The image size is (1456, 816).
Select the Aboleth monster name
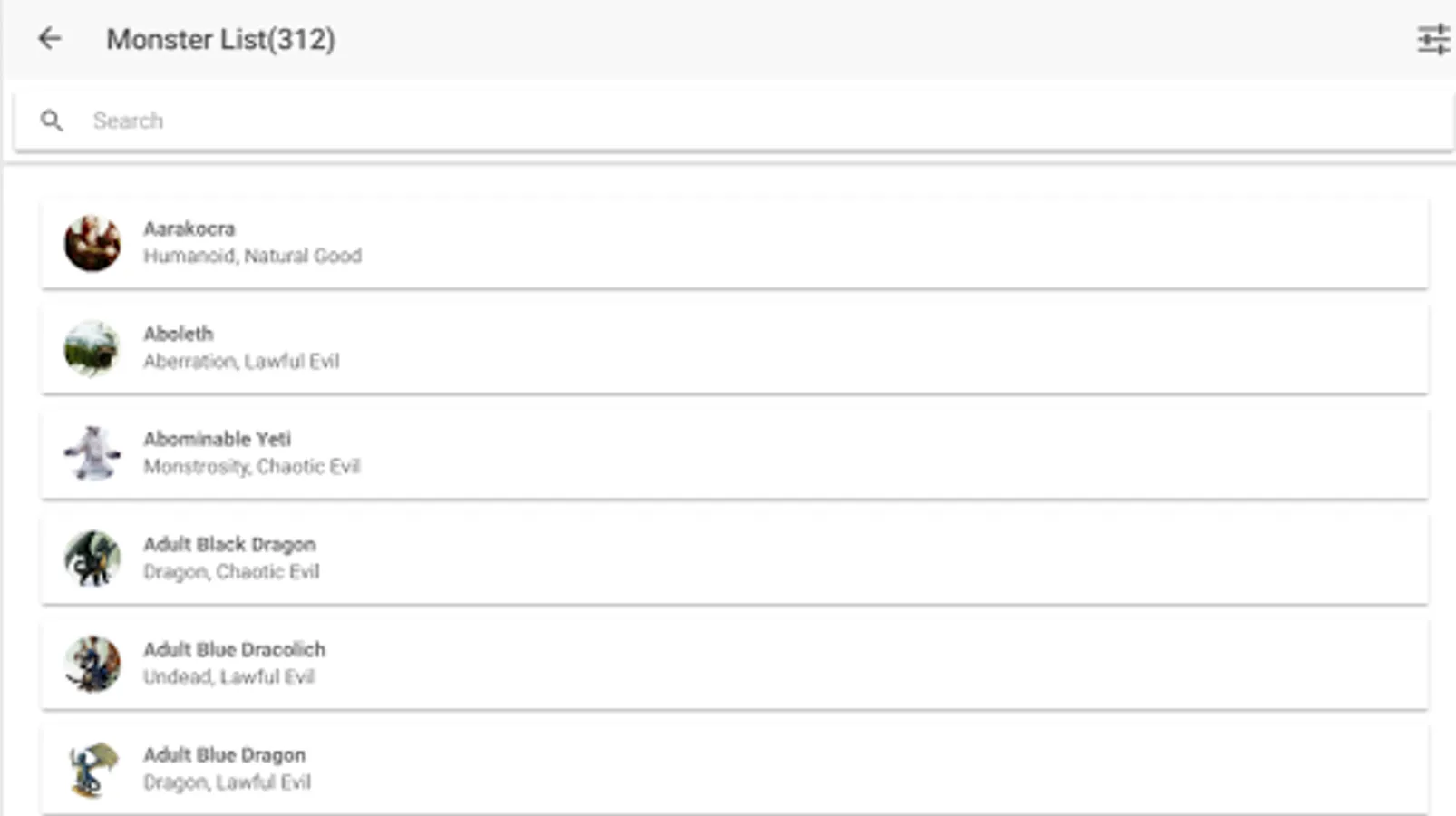click(x=178, y=334)
